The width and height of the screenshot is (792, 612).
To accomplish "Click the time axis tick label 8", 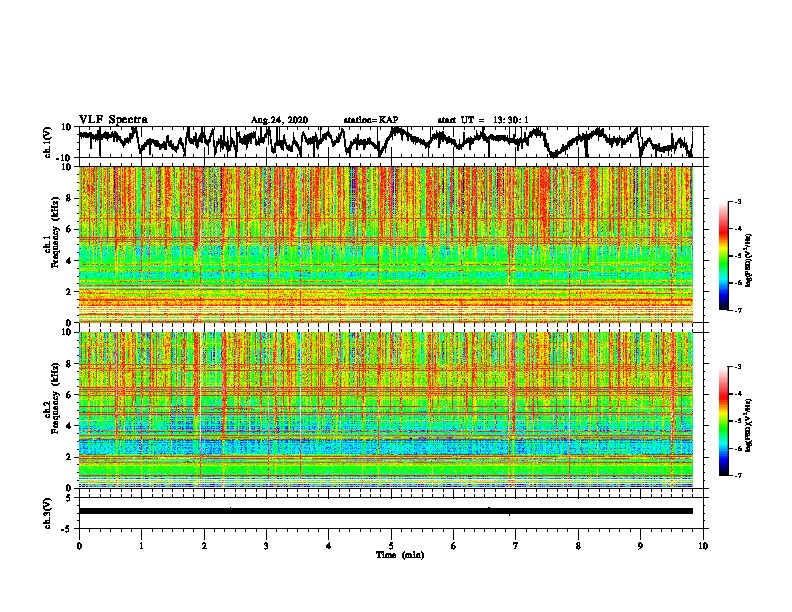I will tap(578, 546).
